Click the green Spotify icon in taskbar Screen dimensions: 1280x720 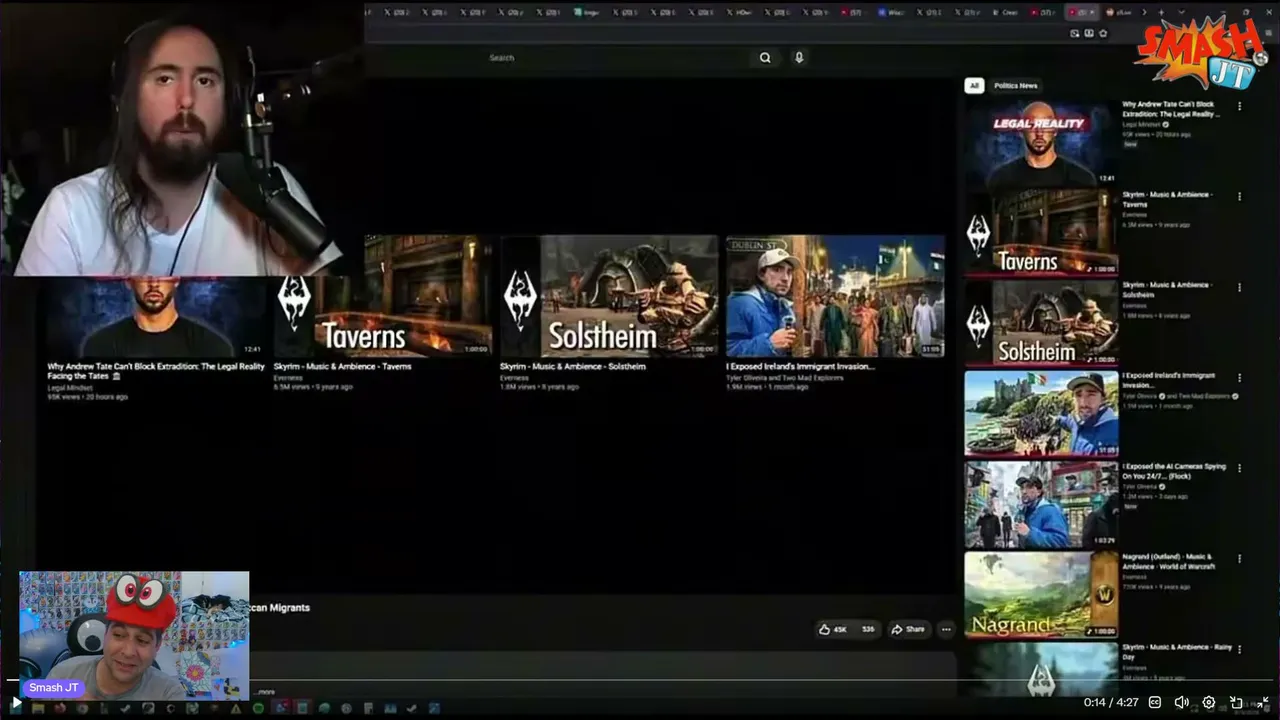(x=258, y=708)
